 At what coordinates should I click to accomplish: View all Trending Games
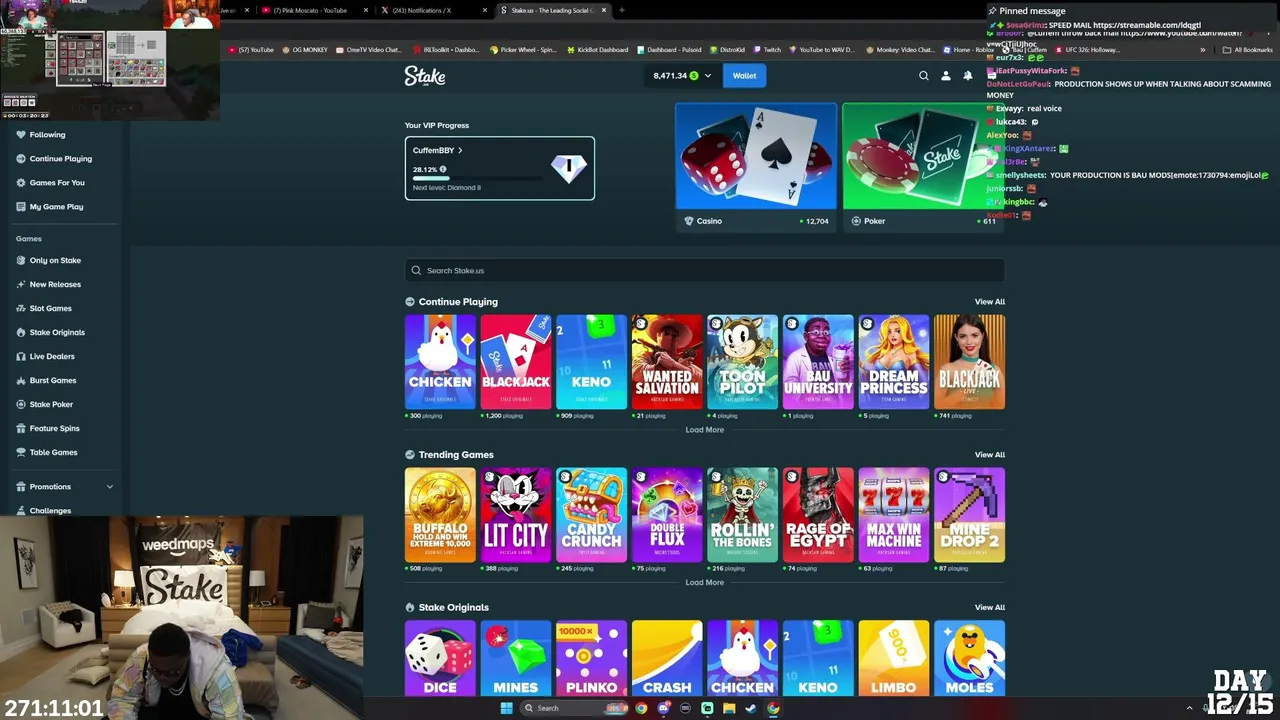pos(990,455)
